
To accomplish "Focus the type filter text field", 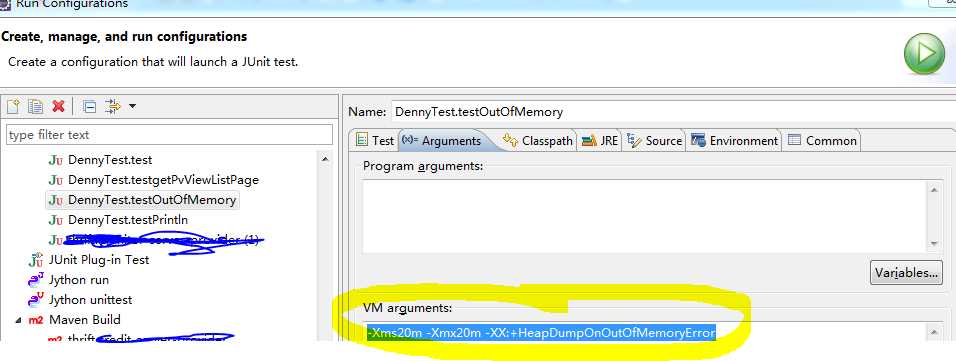I will tap(169, 135).
